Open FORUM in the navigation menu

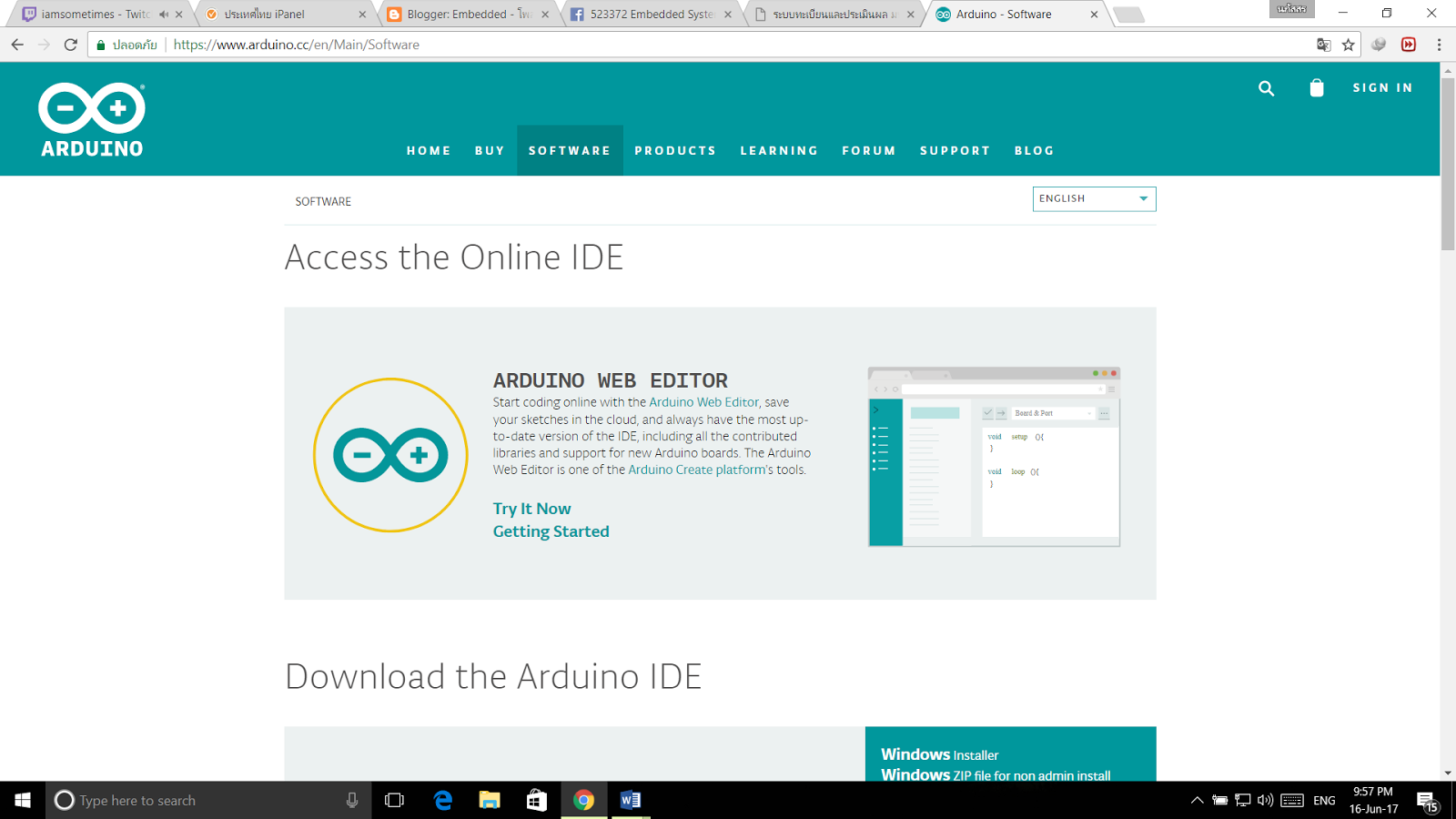pyautogui.click(x=869, y=151)
